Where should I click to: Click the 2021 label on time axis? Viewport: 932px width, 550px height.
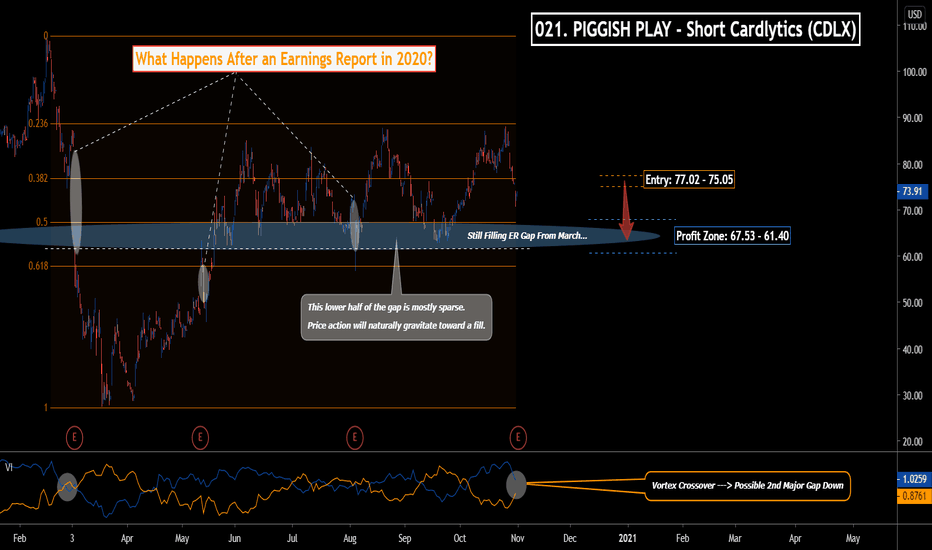[x=627, y=538]
